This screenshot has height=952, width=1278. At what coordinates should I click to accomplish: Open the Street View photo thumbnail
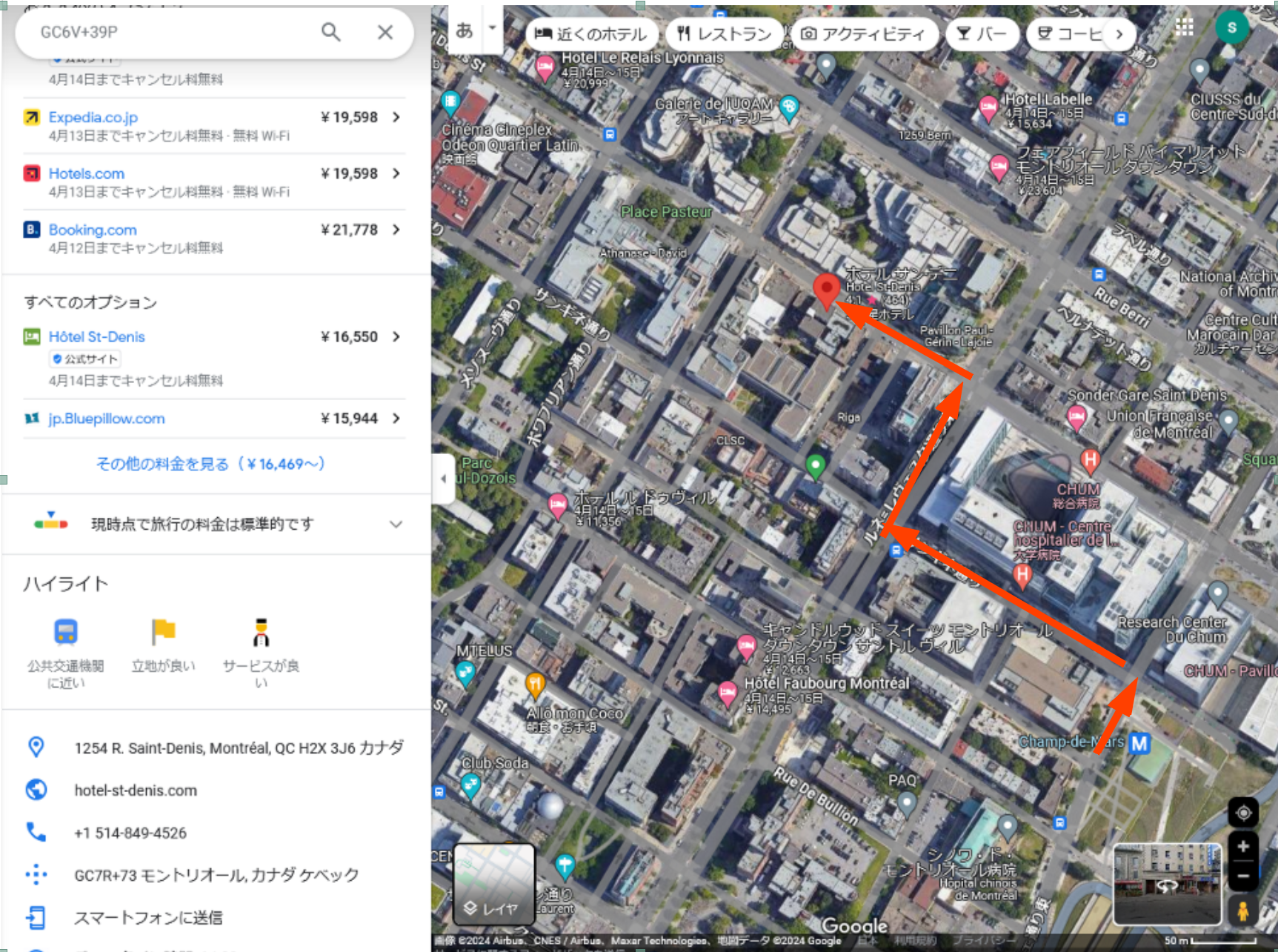click(1167, 885)
